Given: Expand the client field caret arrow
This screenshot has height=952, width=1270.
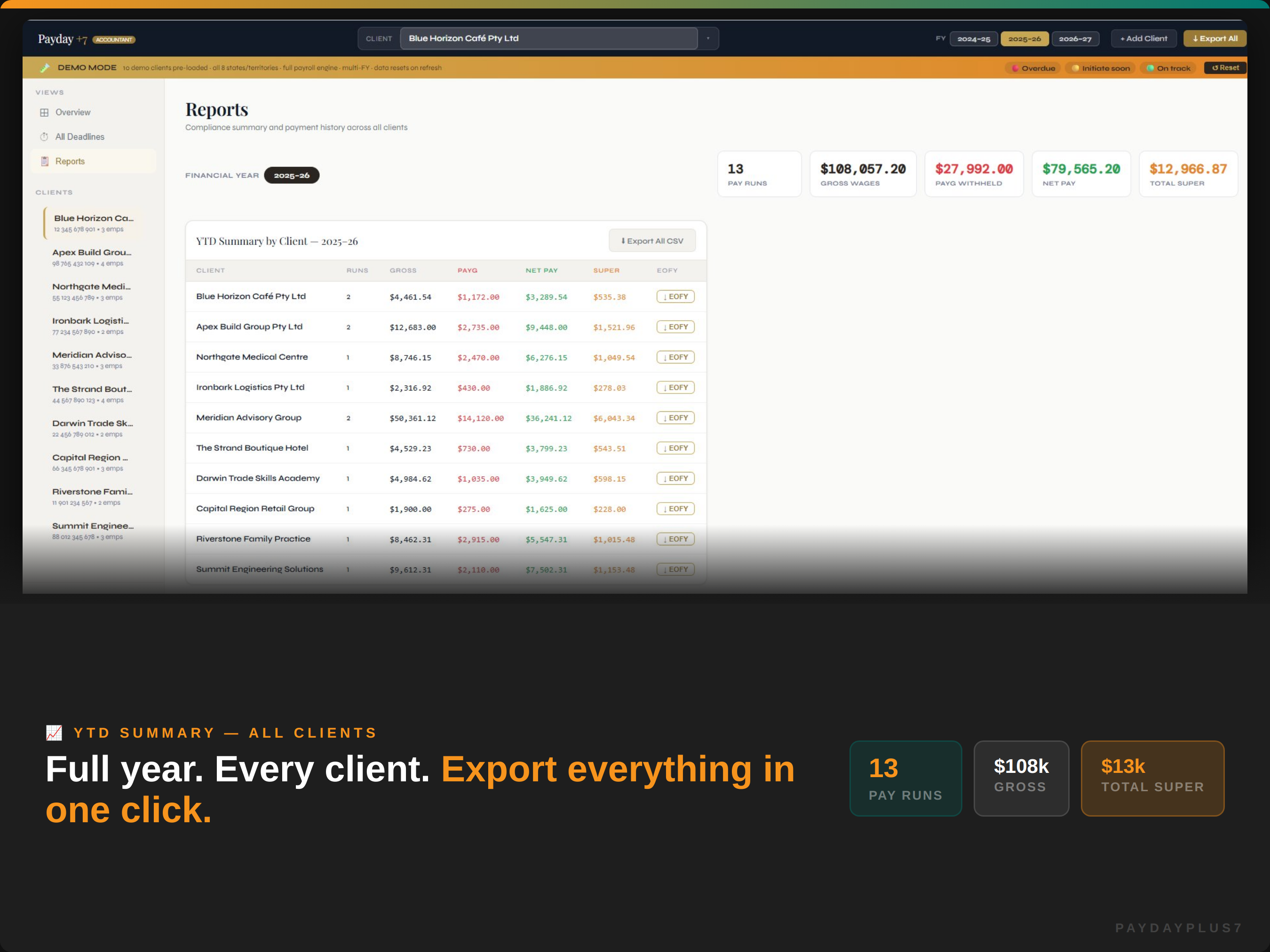Looking at the screenshot, I should click(x=709, y=39).
